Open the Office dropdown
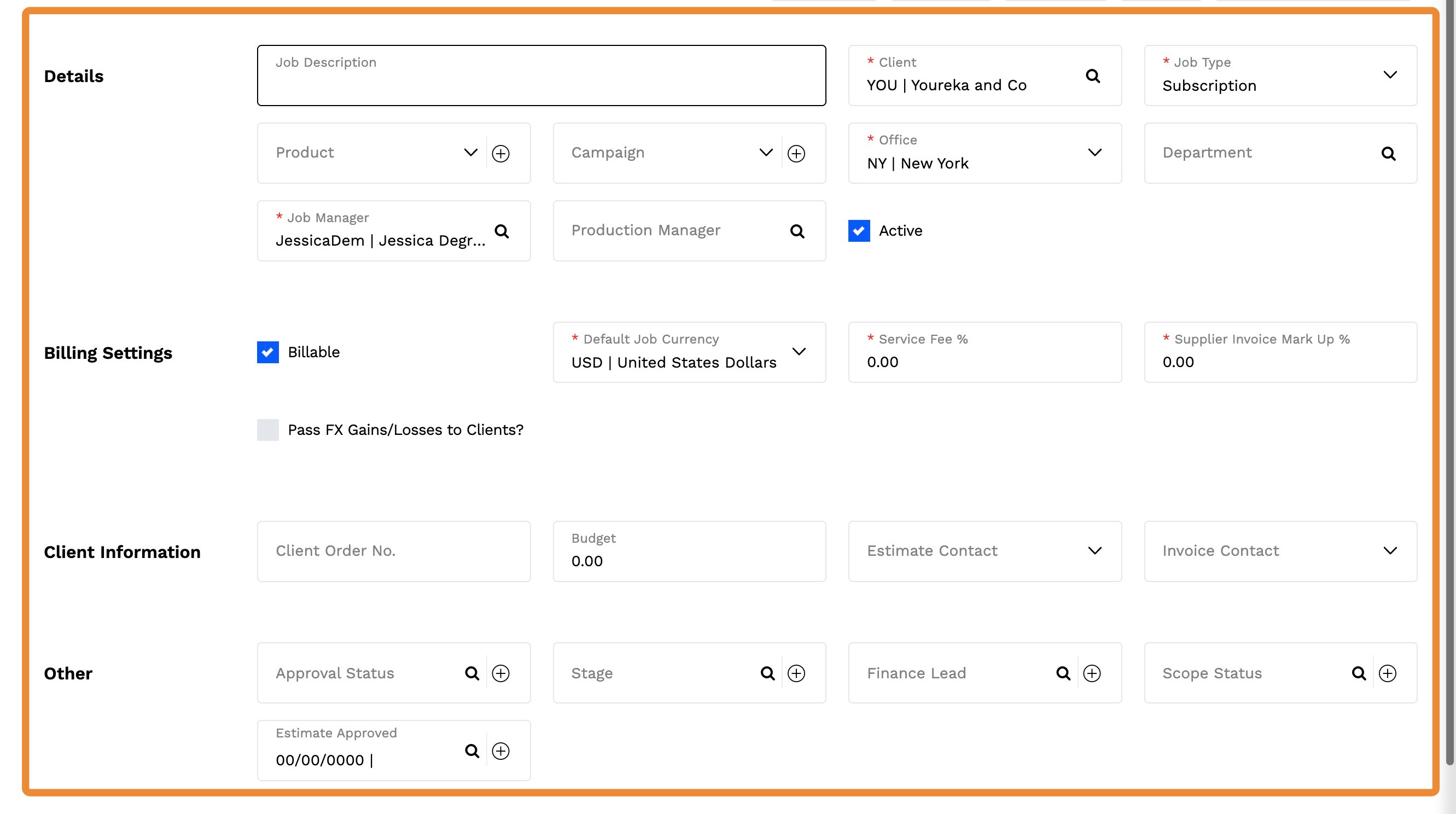 [1094, 153]
